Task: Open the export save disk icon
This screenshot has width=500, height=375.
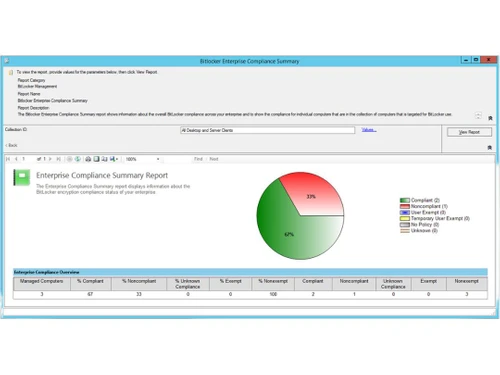Action: tap(114, 159)
